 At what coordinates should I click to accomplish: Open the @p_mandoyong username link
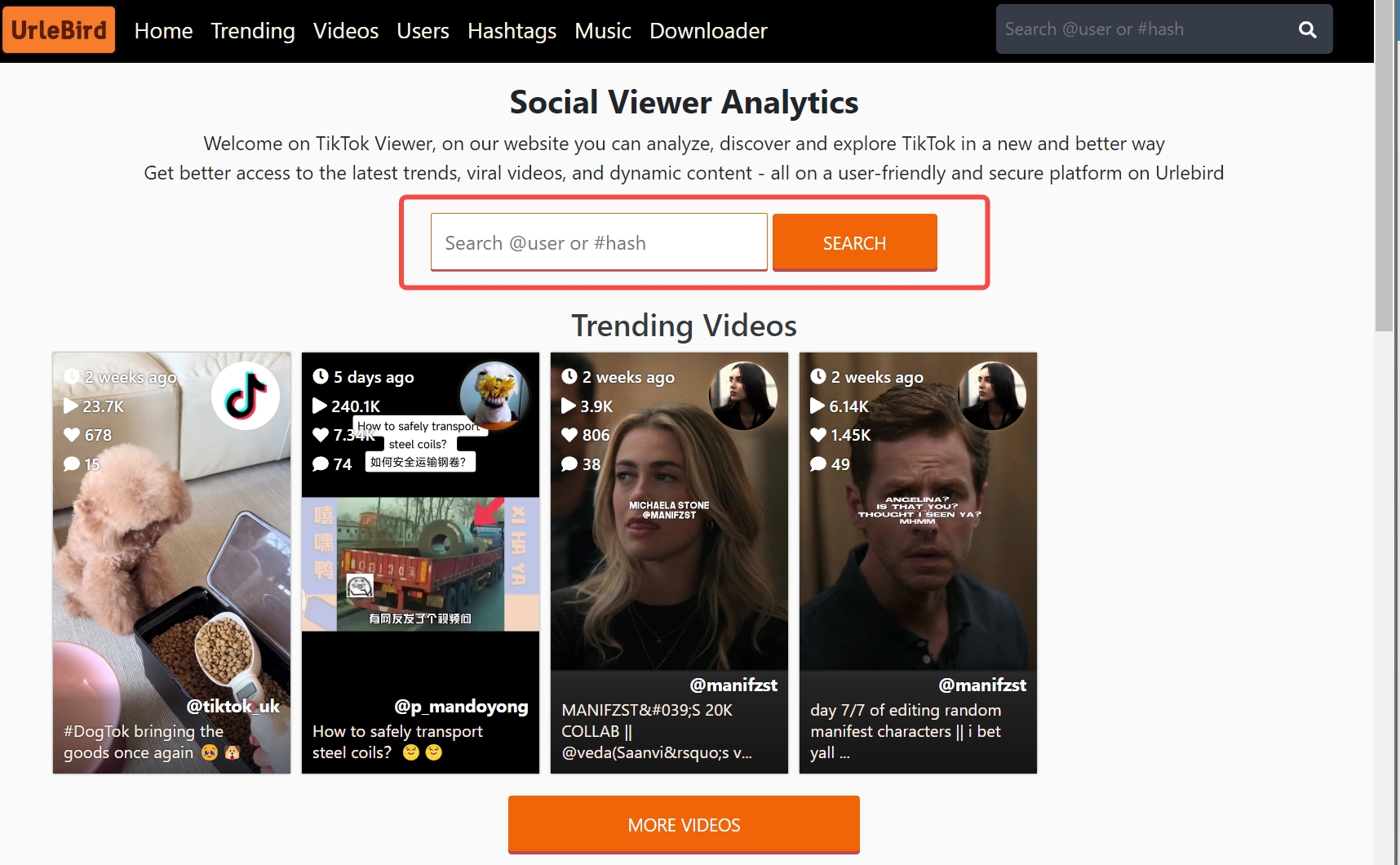pos(461,706)
